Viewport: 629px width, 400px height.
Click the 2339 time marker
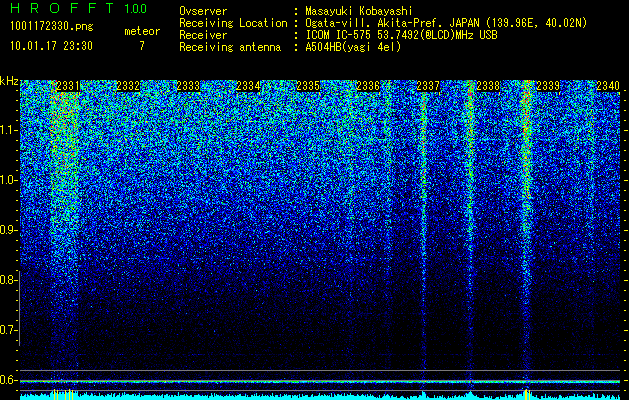(x=548, y=86)
